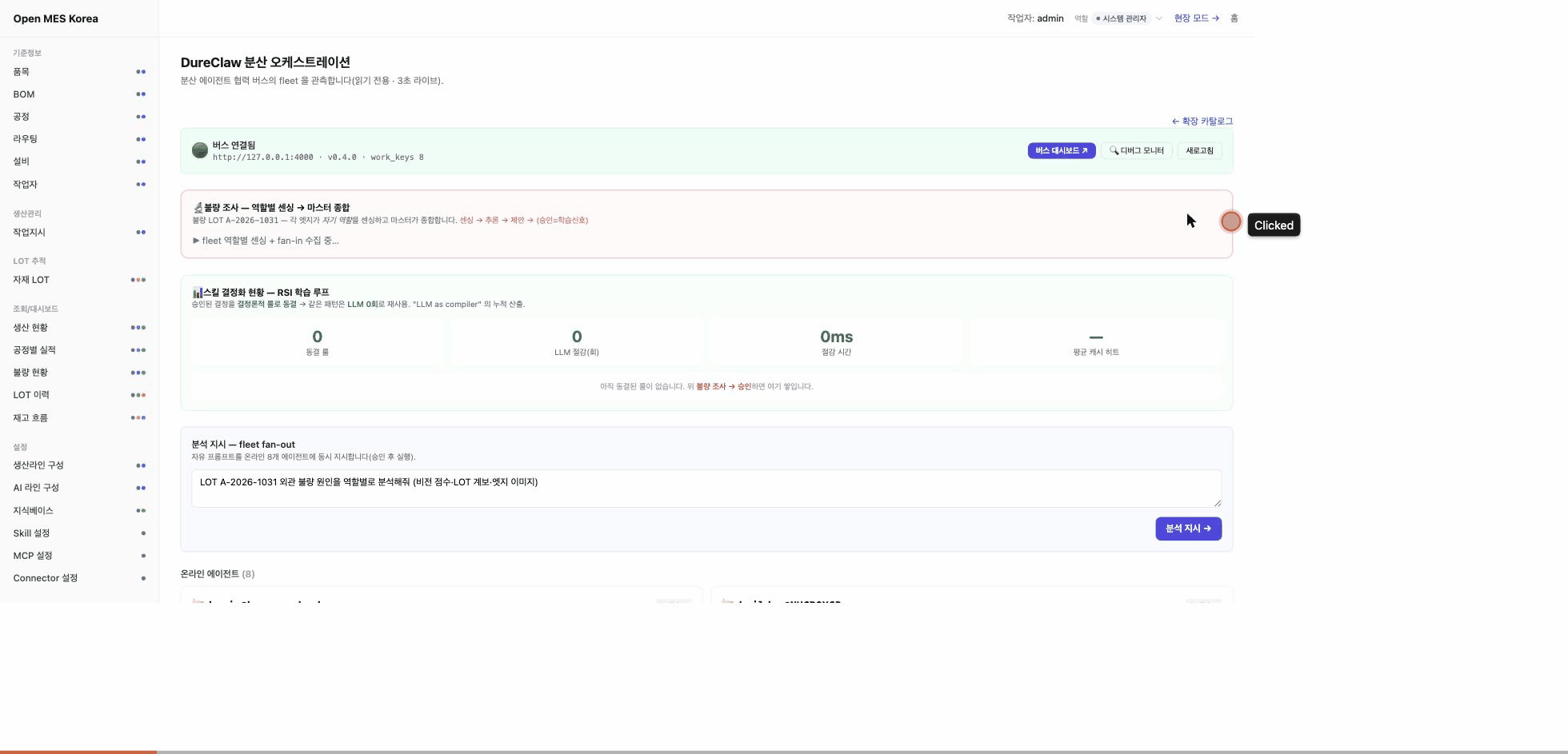Image resolution: width=1568 pixels, height=754 pixels.
Task: Click the green bus connection status indicator
Action: [200, 150]
